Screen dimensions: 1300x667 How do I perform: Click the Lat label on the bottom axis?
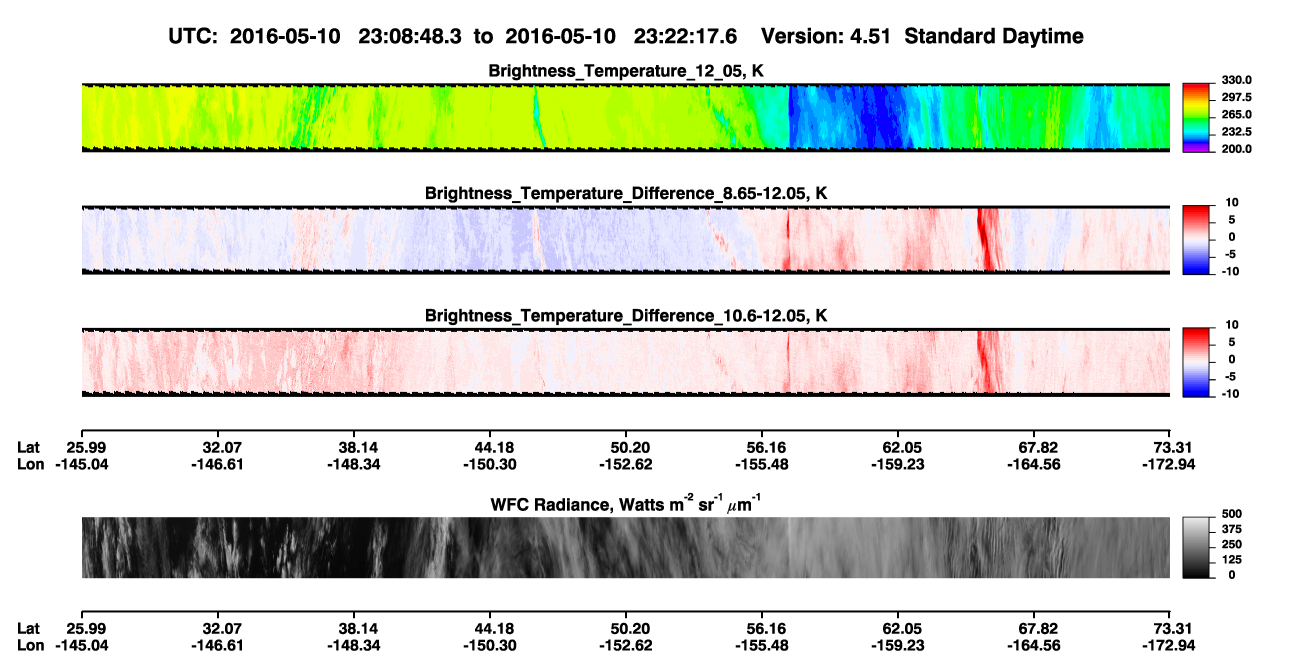tap(29, 628)
